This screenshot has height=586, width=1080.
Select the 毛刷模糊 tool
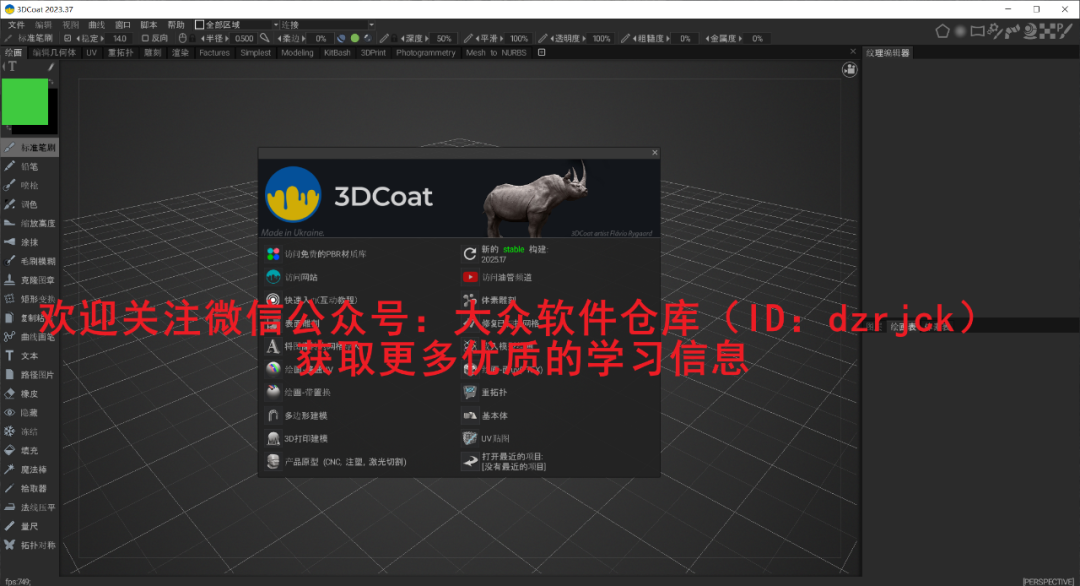[x=29, y=261]
